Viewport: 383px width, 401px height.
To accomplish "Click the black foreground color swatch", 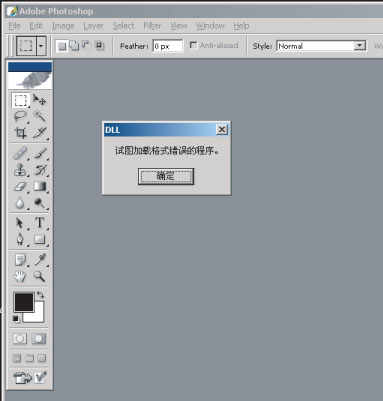I will 23,302.
